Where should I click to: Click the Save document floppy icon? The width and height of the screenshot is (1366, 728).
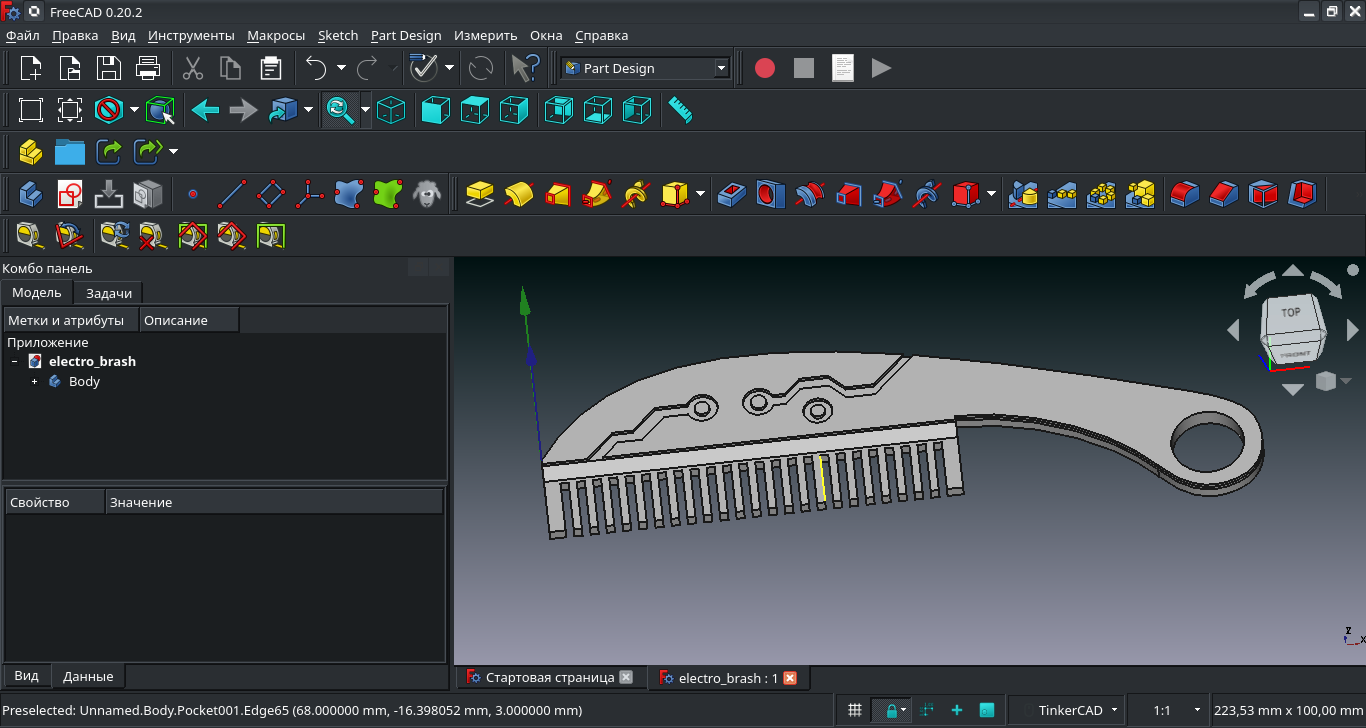108,68
